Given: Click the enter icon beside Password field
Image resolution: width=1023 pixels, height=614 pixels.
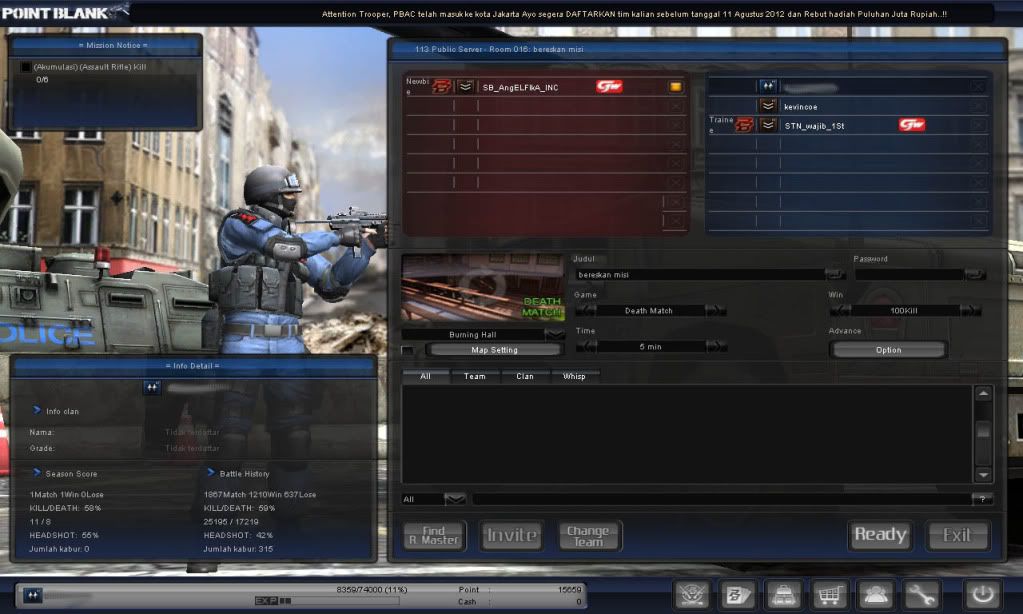Looking at the screenshot, I should tap(975, 275).
